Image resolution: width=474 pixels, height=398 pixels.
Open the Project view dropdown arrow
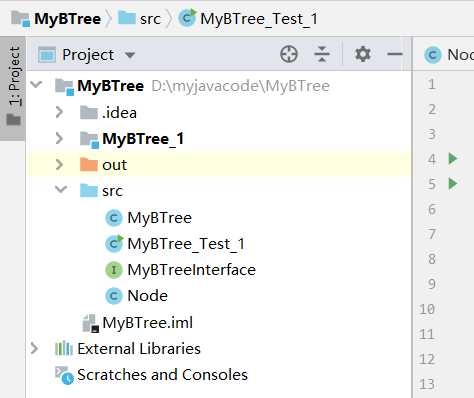[130, 55]
